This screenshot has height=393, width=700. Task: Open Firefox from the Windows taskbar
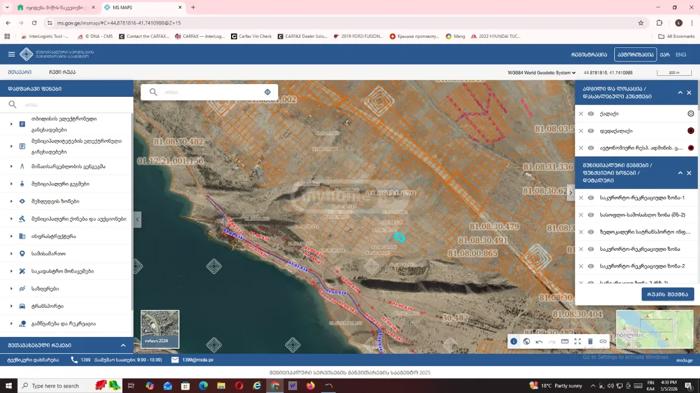click(x=310, y=385)
